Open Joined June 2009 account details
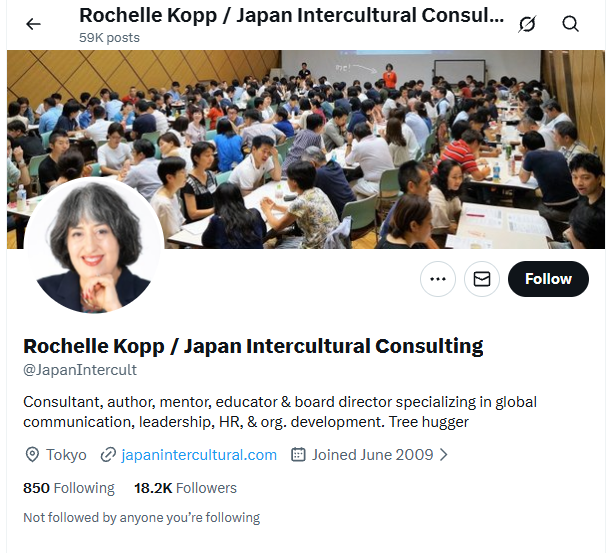Screen dimensions: 615x553 click(x=373, y=455)
